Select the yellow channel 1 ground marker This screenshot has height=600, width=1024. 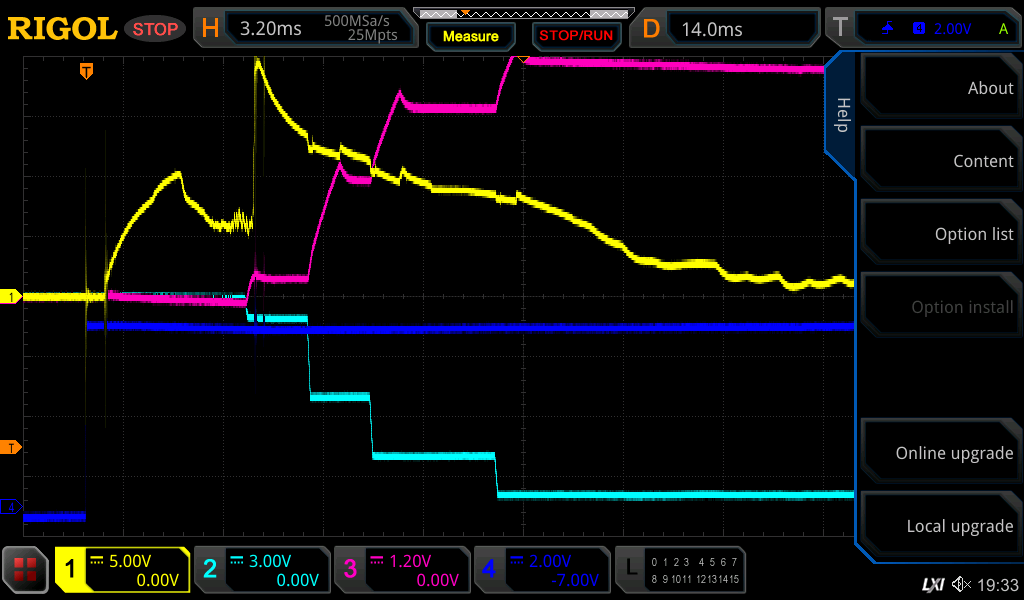coord(12,297)
